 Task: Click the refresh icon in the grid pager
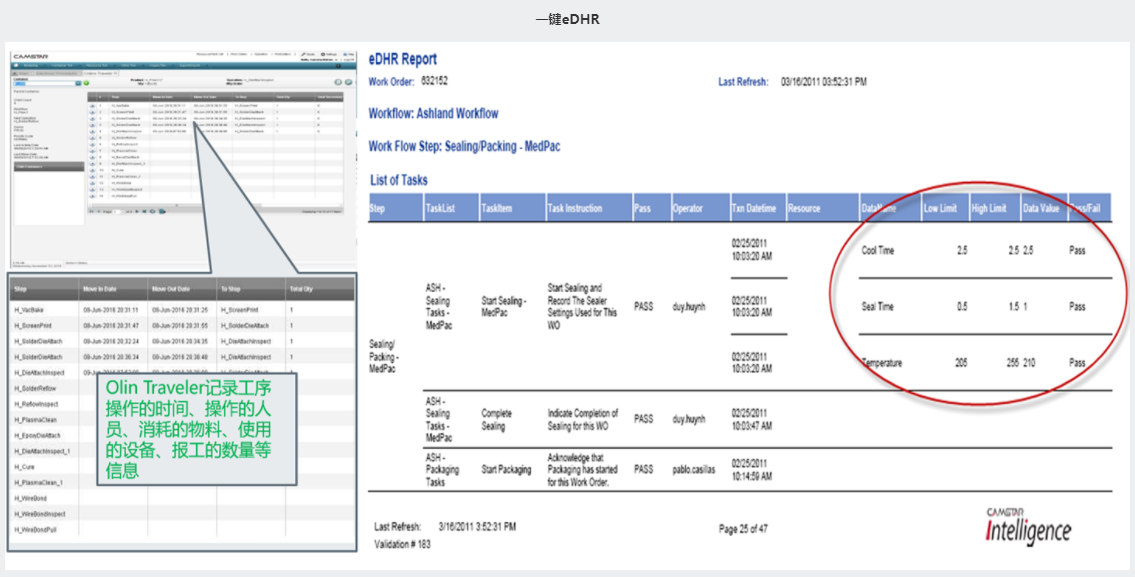[152, 211]
